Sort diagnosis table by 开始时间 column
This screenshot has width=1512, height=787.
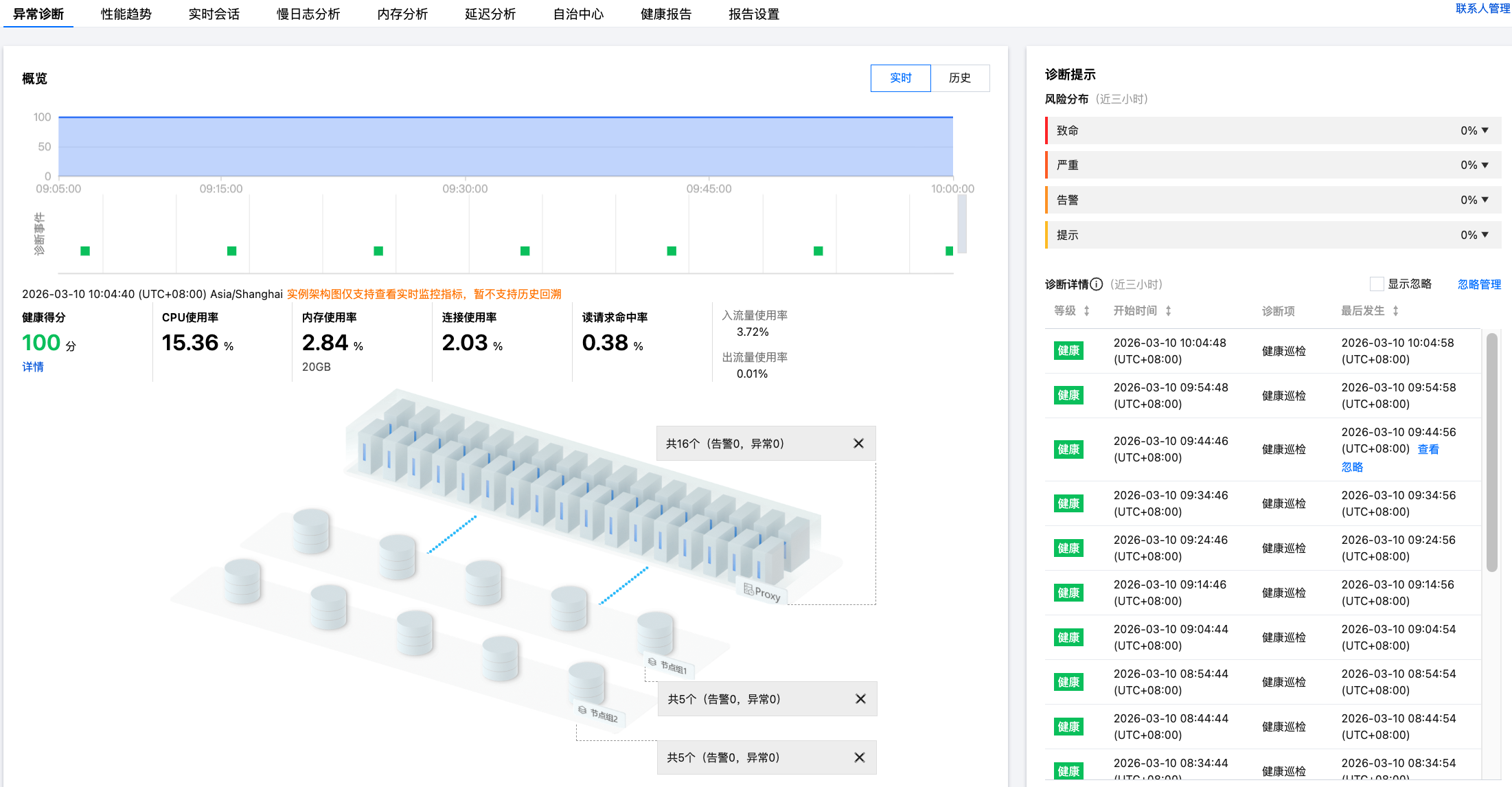1168,311
